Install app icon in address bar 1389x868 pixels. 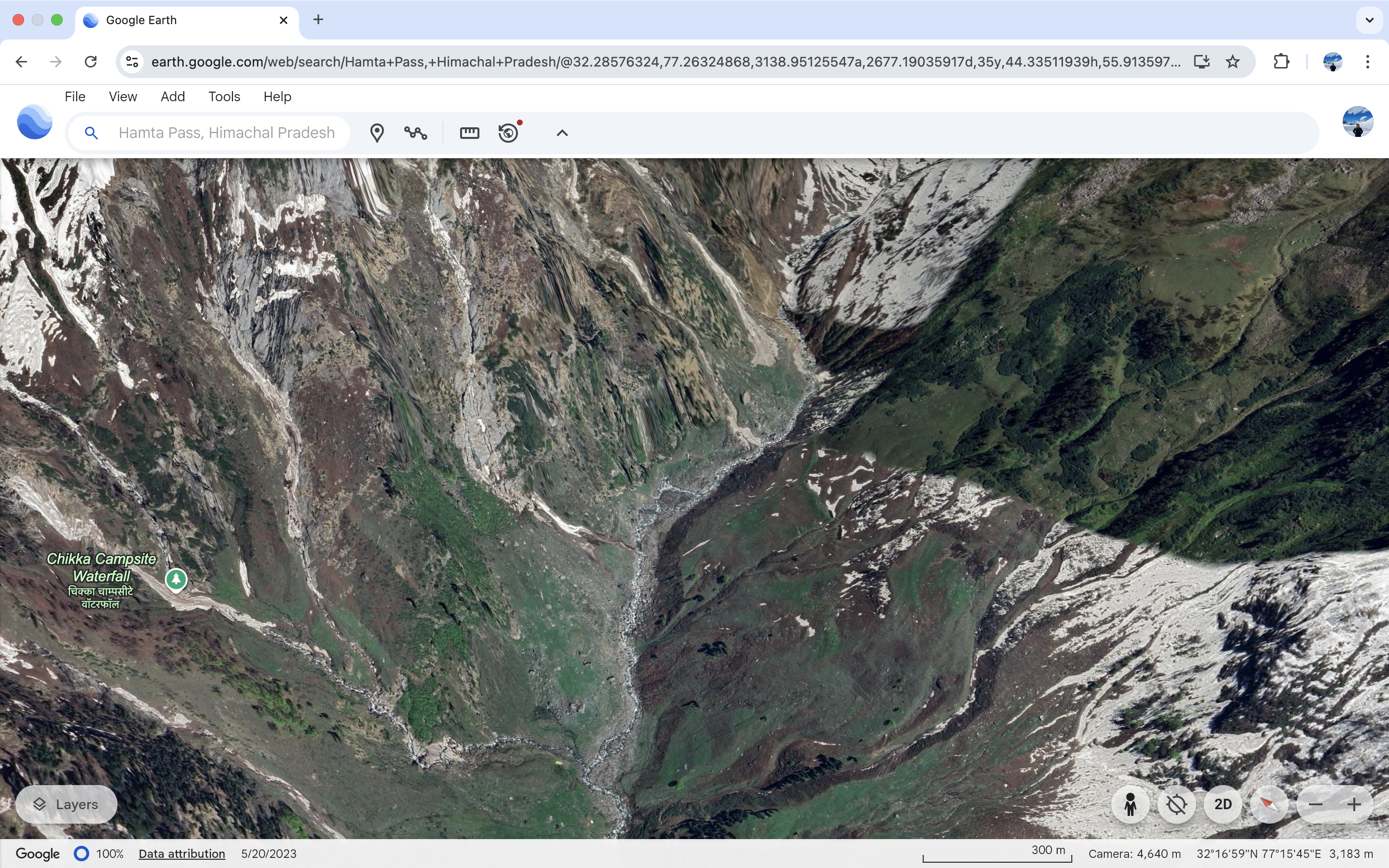coord(1201,61)
